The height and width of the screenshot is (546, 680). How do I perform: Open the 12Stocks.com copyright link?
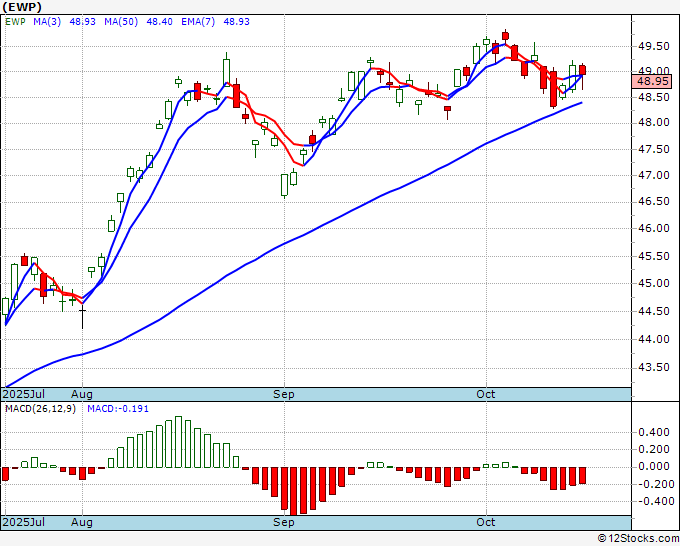pyautogui.click(x=638, y=539)
